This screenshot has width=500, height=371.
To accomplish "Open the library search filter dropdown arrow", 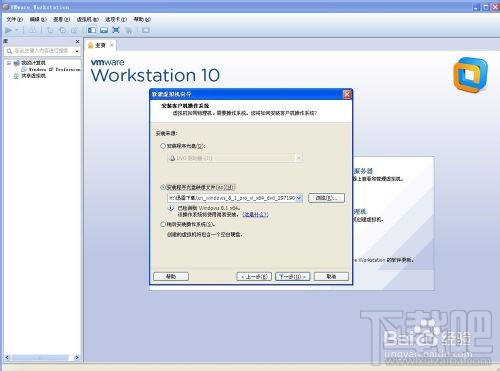I will coord(77,51).
